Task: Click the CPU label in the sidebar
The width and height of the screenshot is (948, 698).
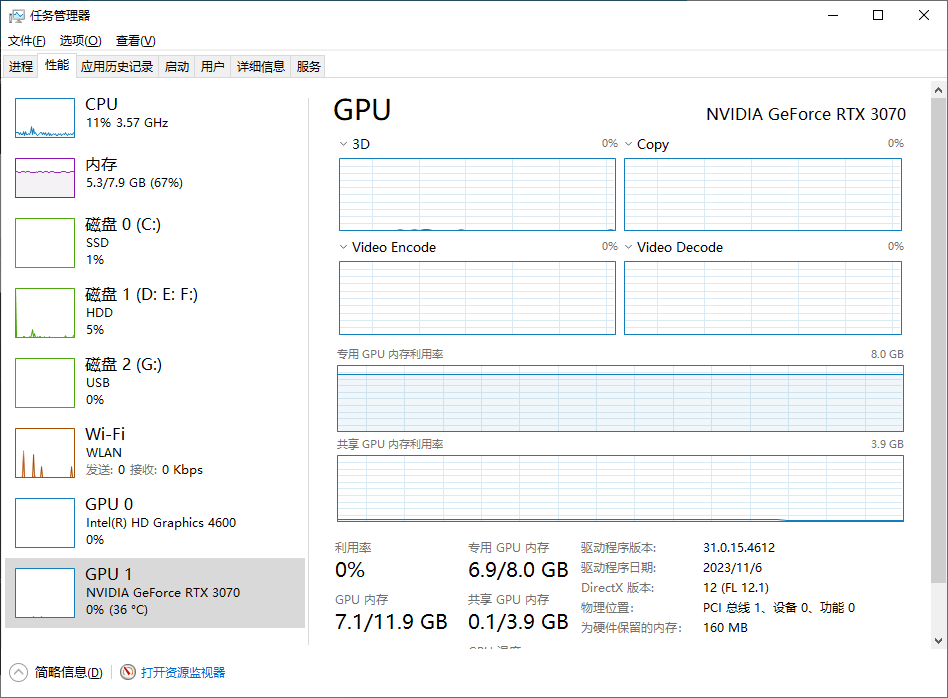Action: pyautogui.click(x=101, y=104)
